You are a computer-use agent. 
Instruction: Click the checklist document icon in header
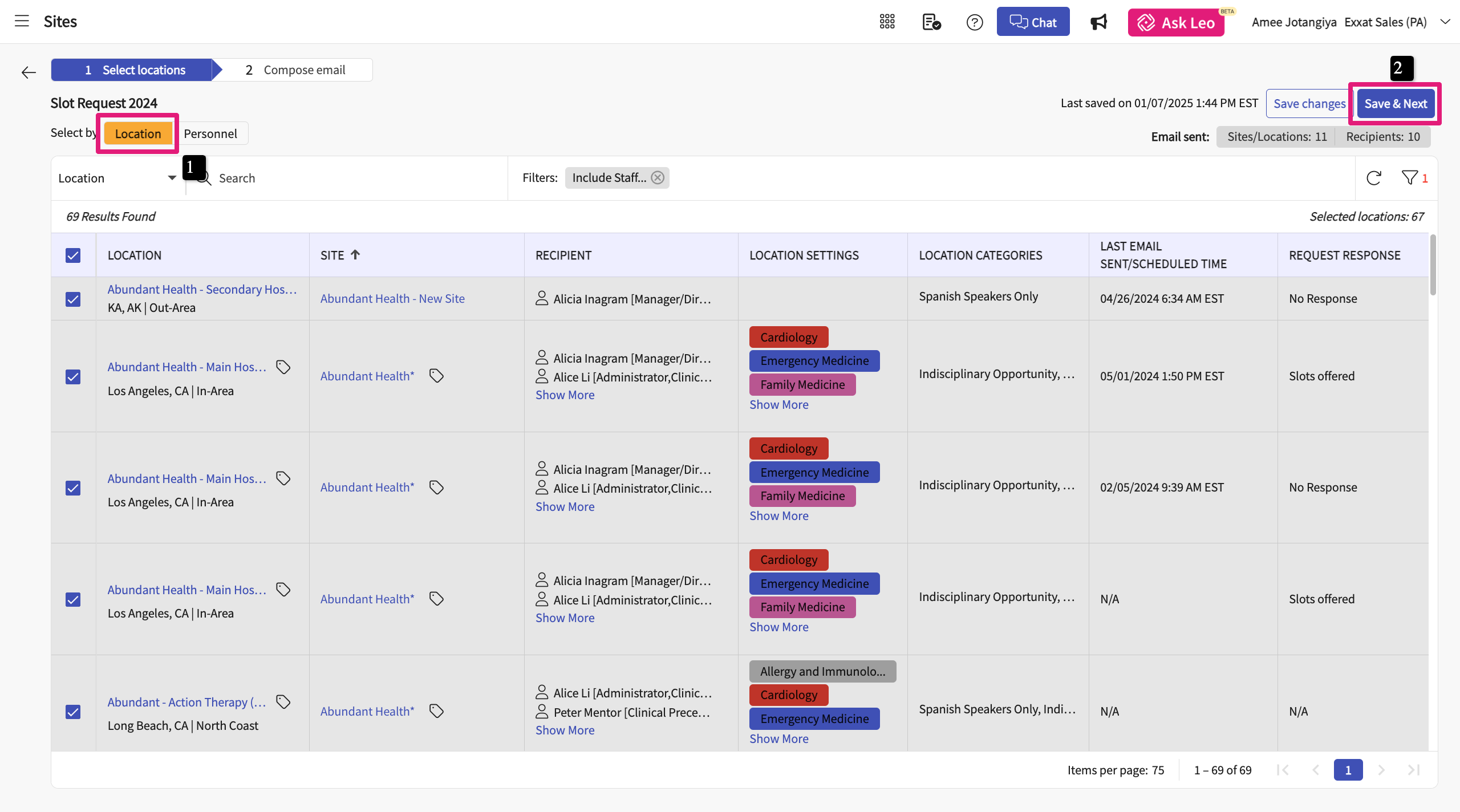click(931, 22)
